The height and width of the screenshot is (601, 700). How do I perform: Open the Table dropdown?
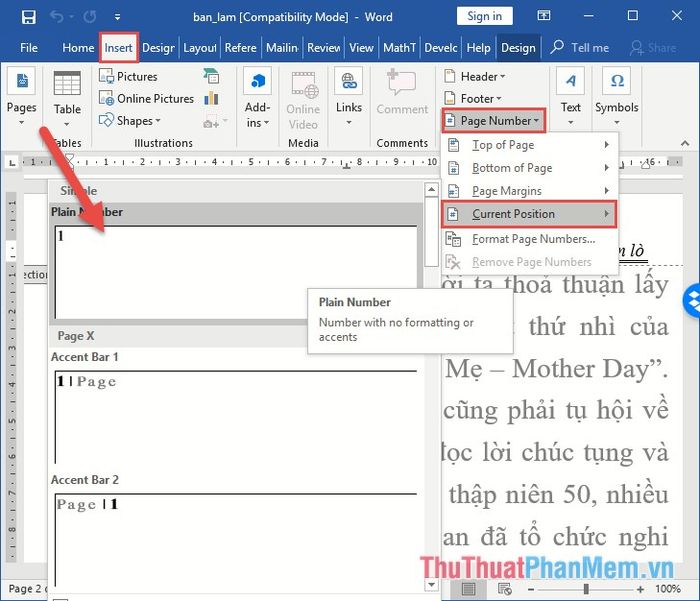pos(67,99)
